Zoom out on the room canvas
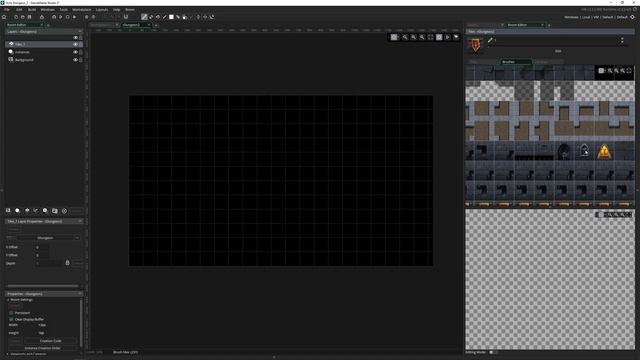Image resolution: width=640 pixels, height=360 pixels. pos(405,37)
